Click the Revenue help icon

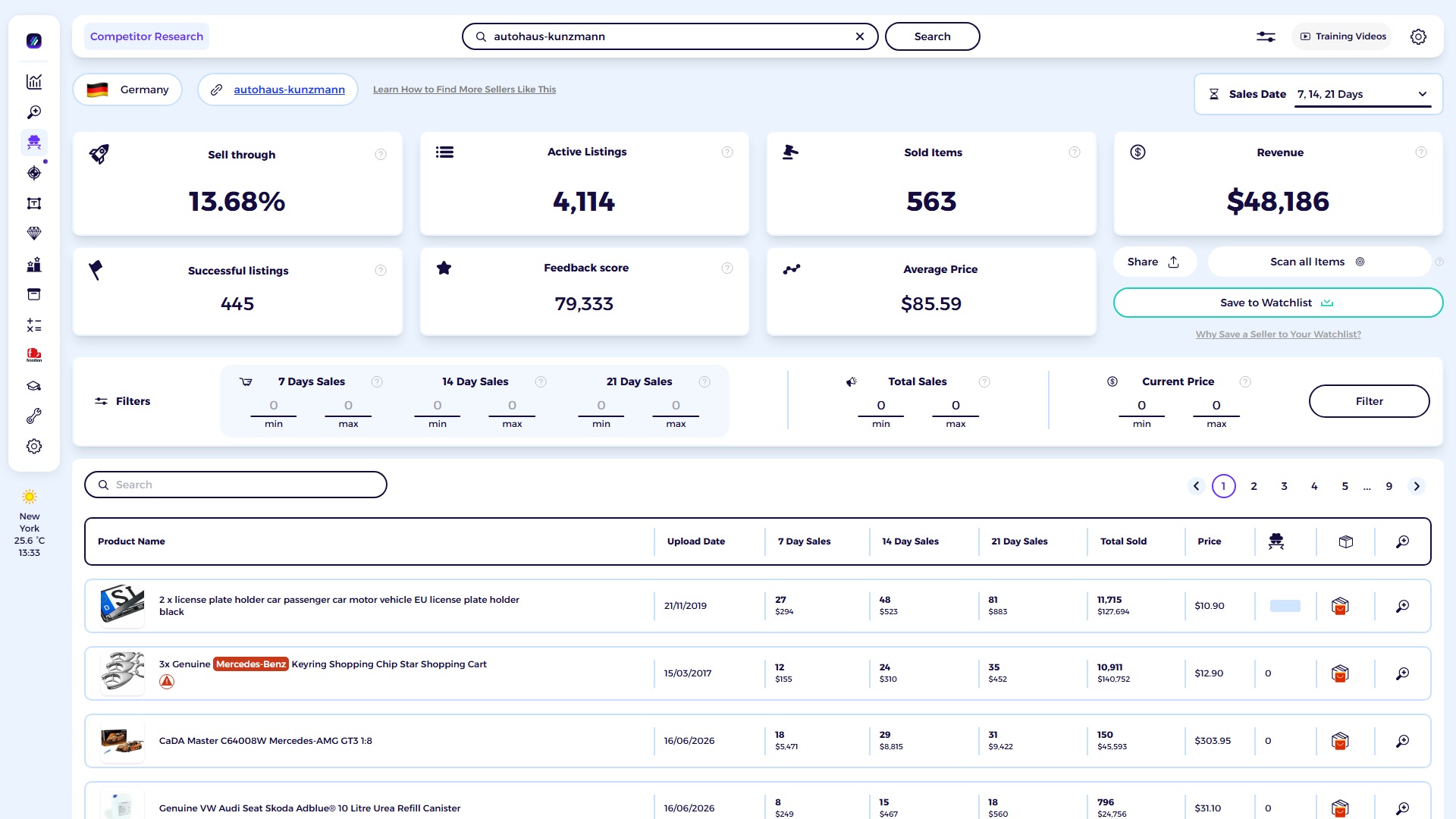tap(1421, 152)
